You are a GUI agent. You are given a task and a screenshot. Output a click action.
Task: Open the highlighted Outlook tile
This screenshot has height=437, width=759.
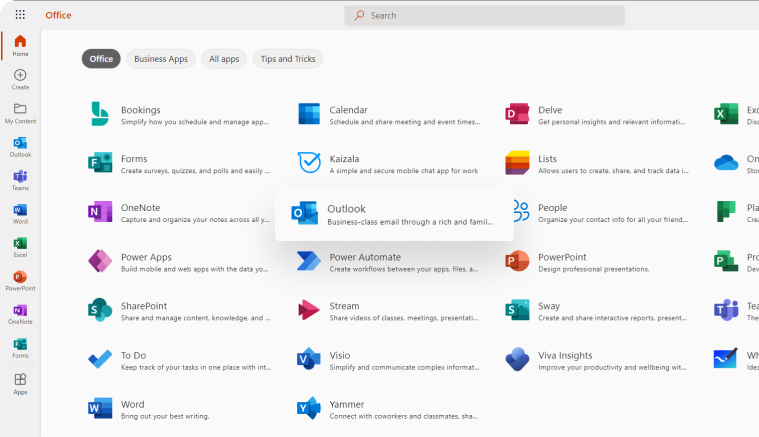point(394,214)
